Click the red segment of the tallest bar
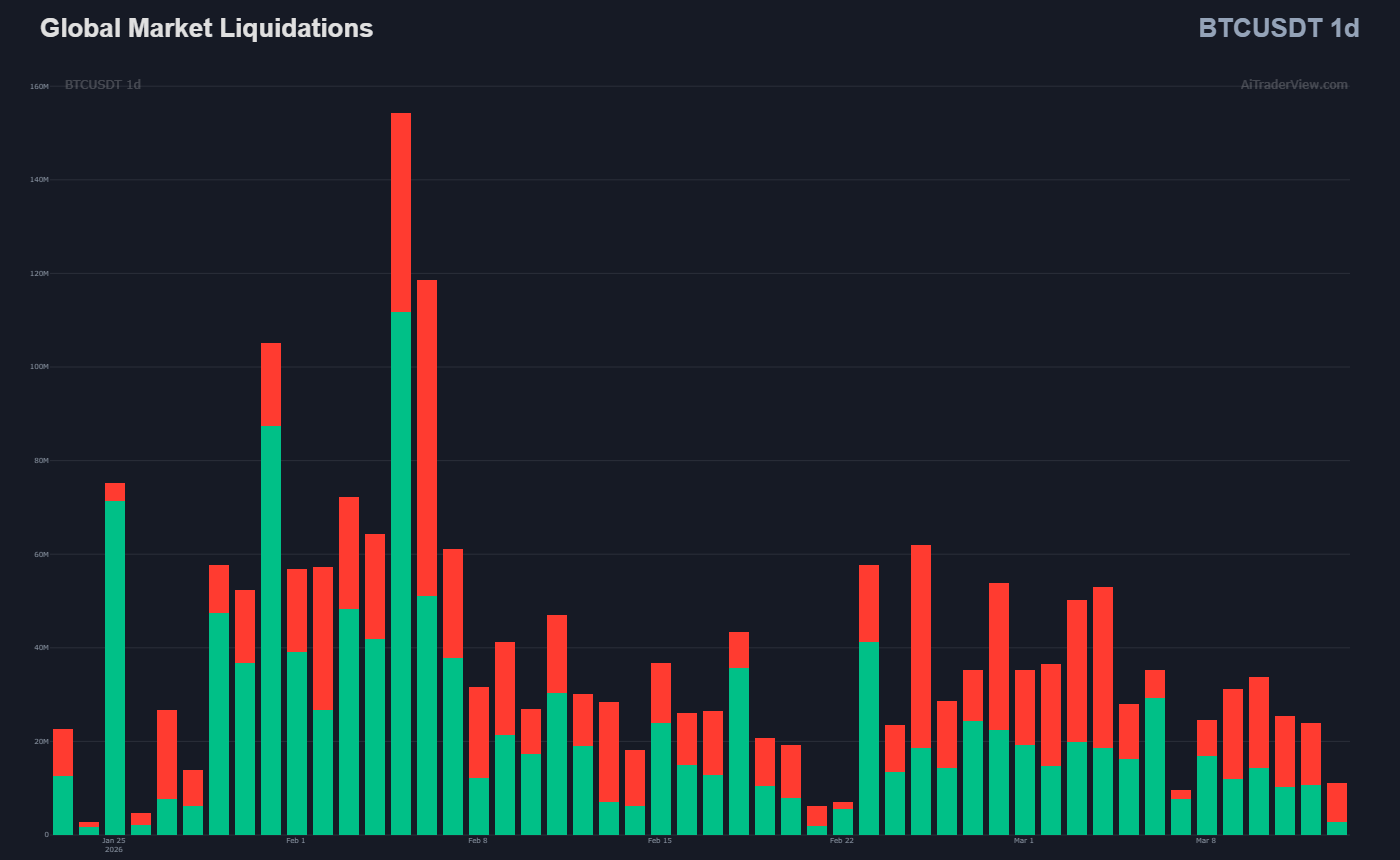Viewport: 1400px width, 860px height. point(401,212)
